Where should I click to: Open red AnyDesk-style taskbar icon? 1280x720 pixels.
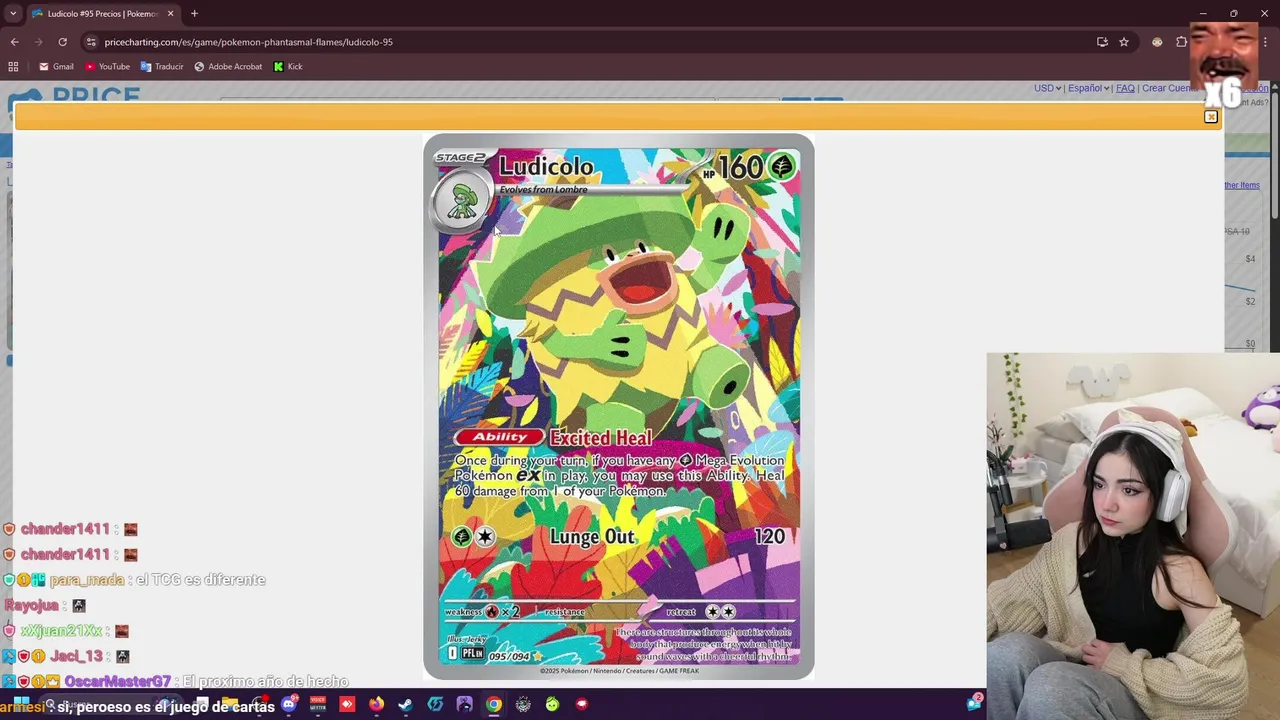pos(347,704)
